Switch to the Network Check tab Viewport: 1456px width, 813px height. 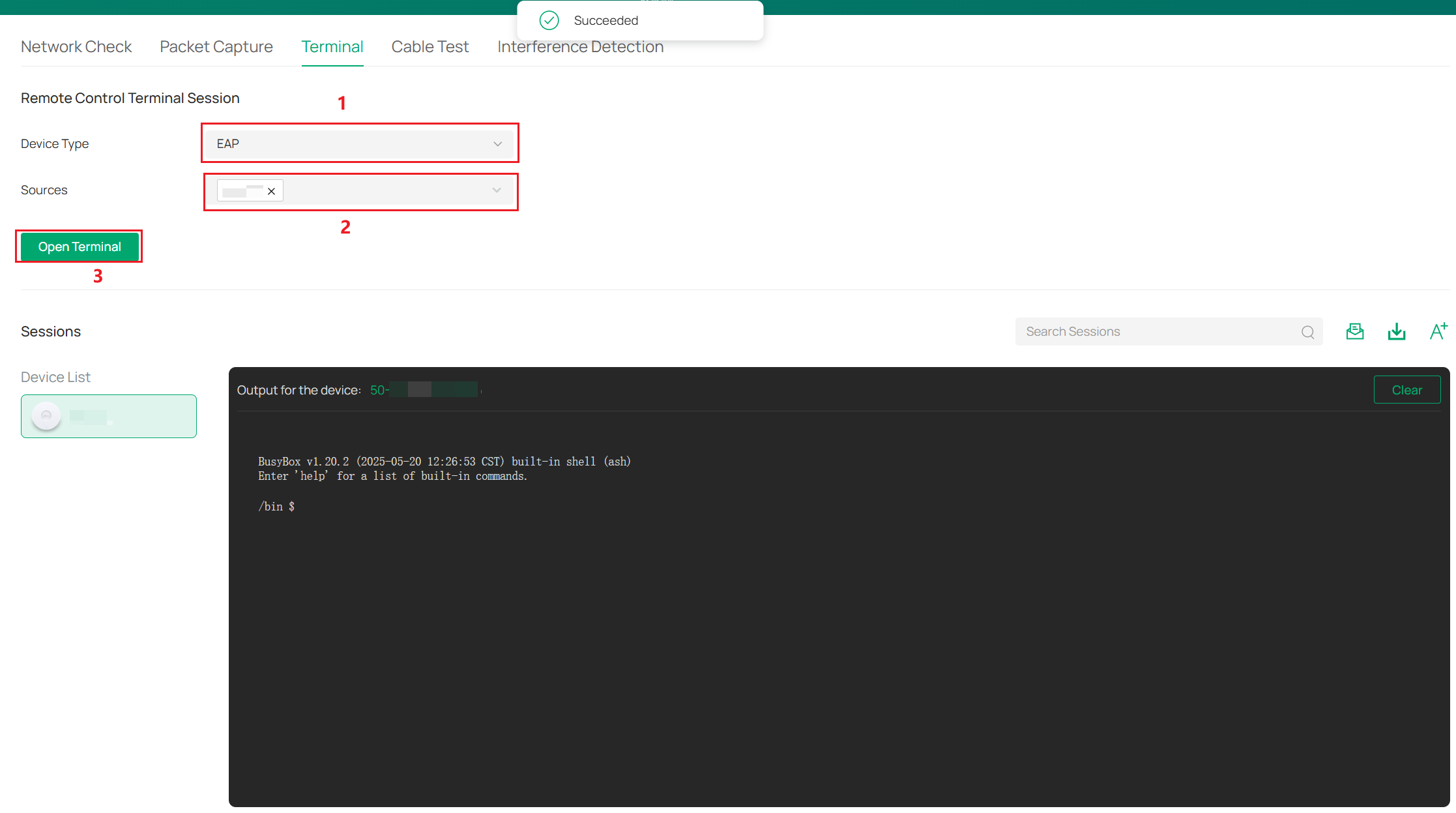[x=76, y=46]
